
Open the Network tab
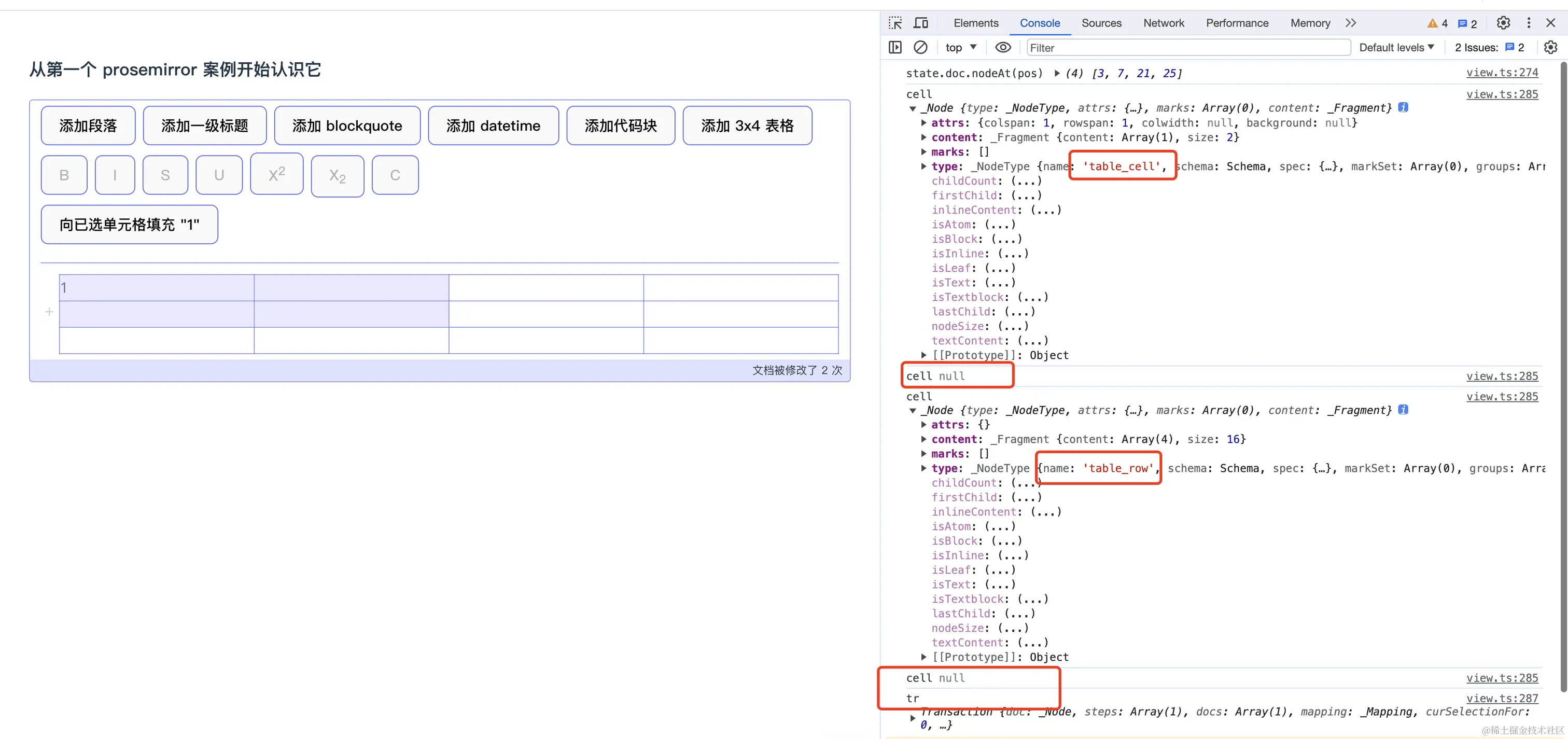coord(1163,23)
